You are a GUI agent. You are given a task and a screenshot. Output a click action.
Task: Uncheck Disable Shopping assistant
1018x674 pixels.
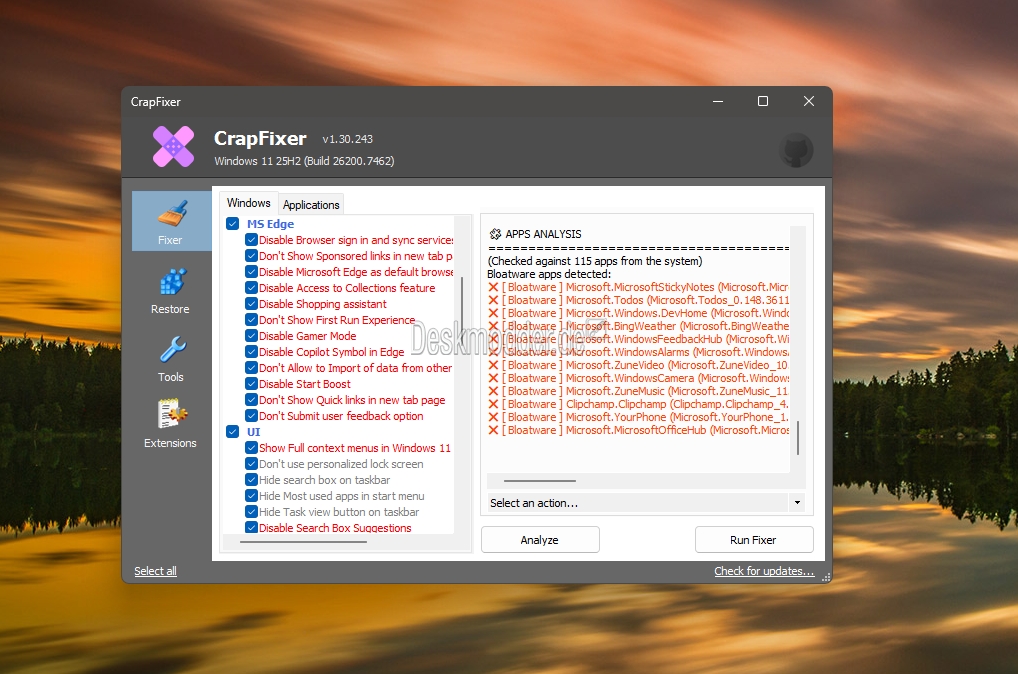pos(250,304)
